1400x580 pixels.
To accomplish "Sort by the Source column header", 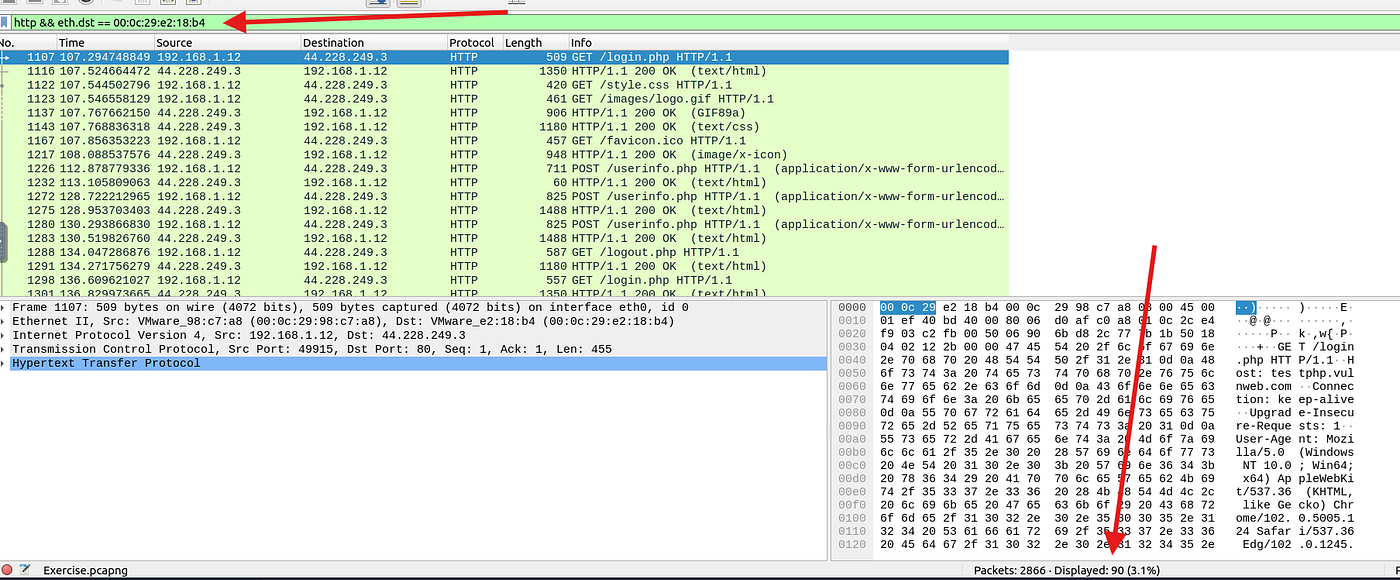I will pyautogui.click(x=227, y=42).
